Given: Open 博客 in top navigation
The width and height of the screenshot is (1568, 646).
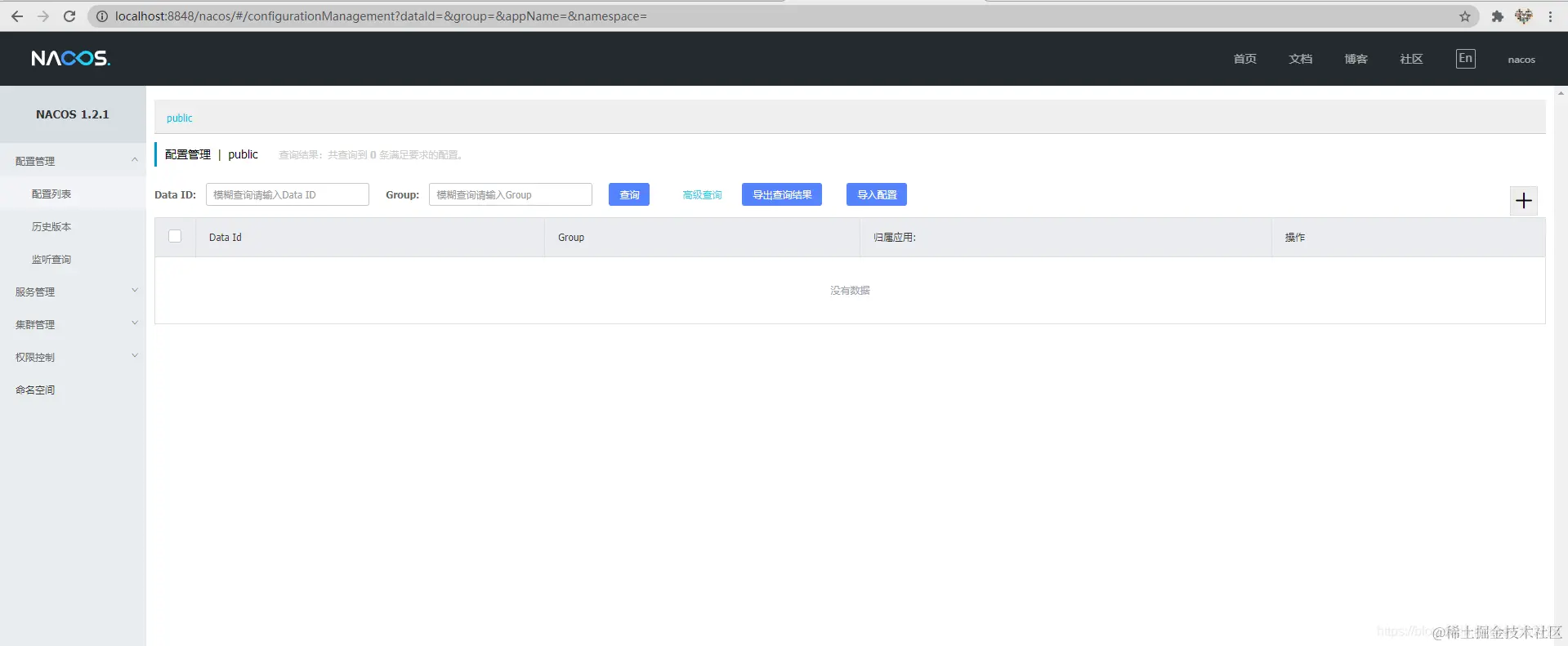Looking at the screenshot, I should (x=1356, y=59).
